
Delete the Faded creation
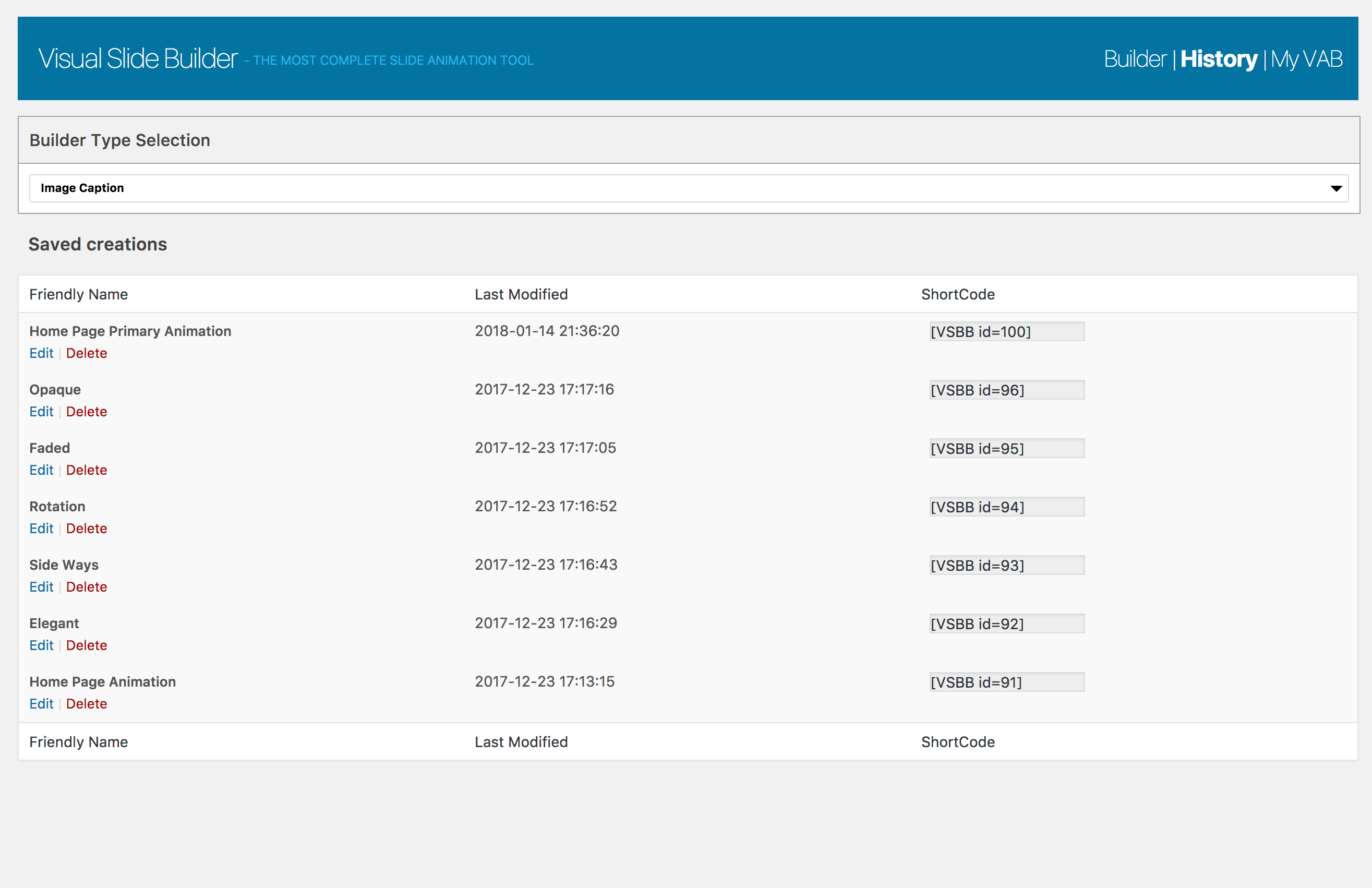click(x=87, y=470)
